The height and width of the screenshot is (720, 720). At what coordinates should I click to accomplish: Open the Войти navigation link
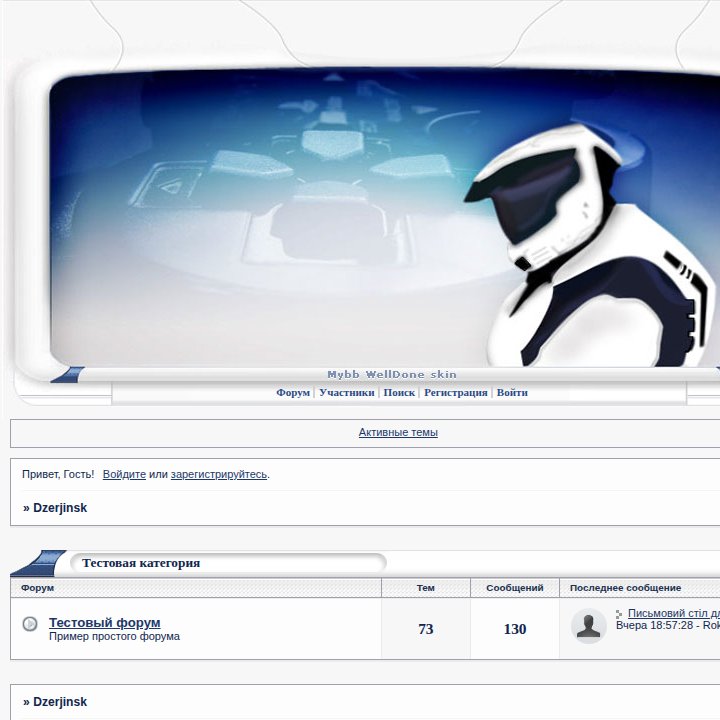pyautogui.click(x=512, y=393)
